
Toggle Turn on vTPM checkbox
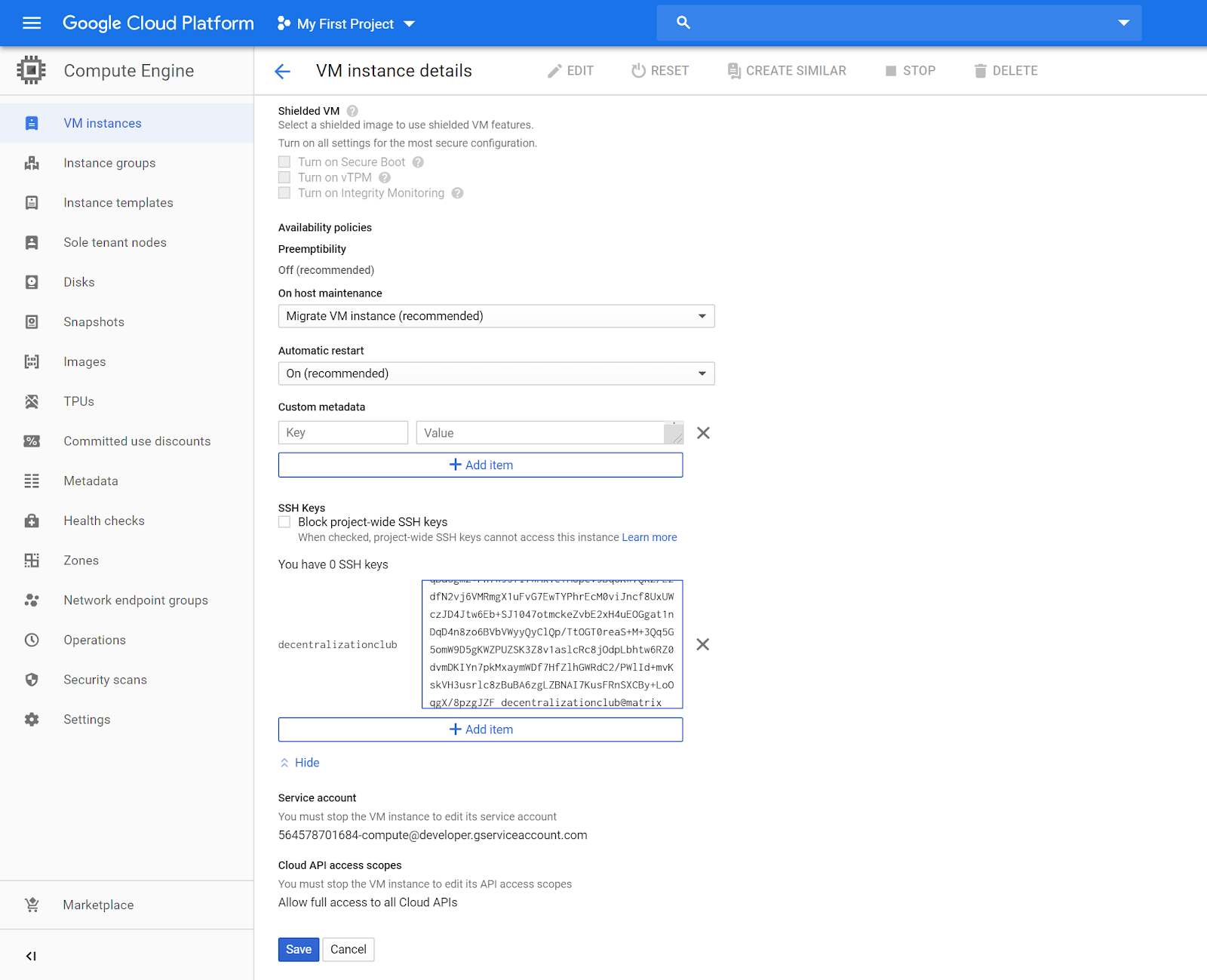[x=284, y=177]
